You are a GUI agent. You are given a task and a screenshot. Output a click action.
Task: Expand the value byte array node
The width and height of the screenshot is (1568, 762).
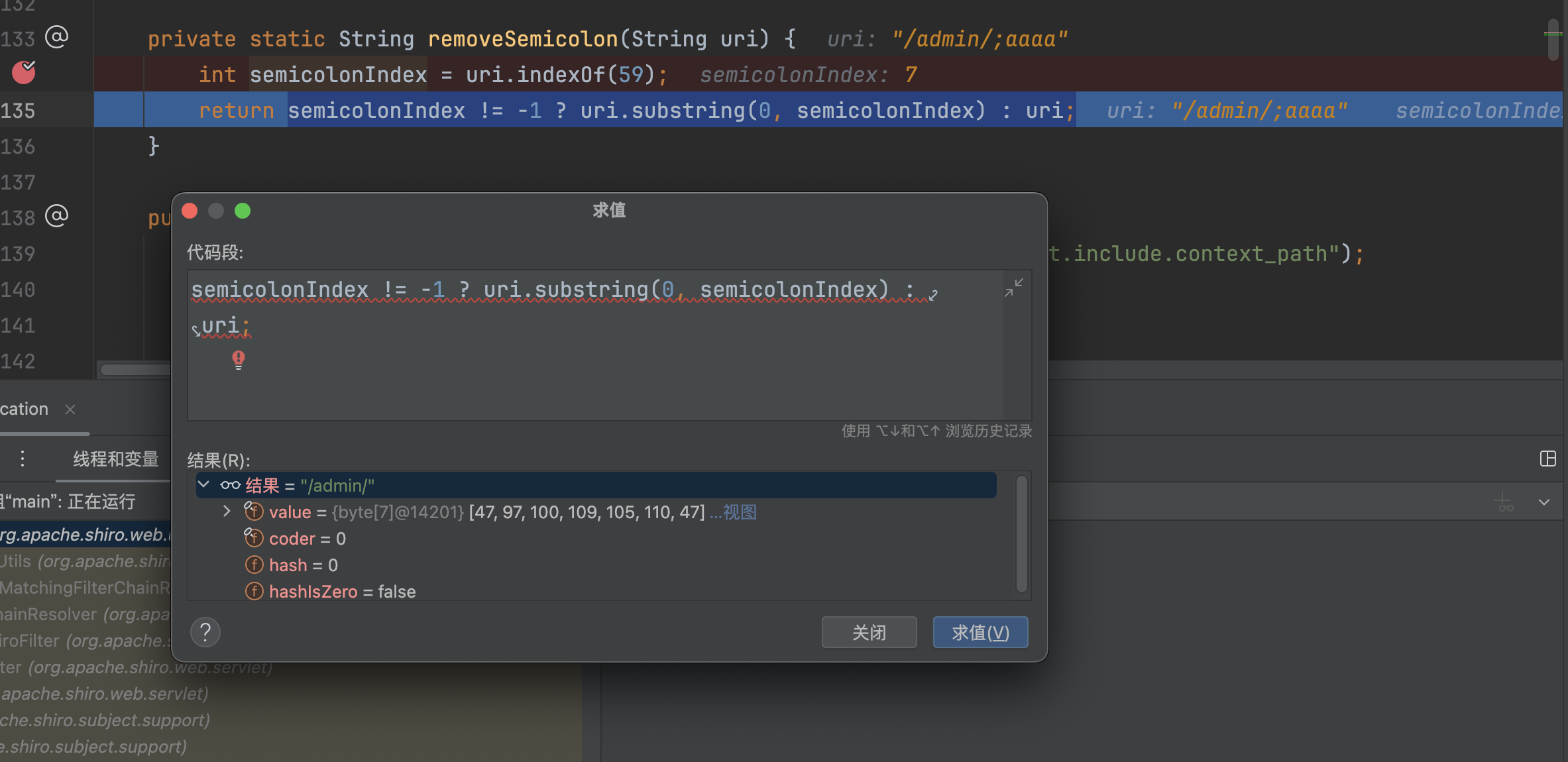point(227,512)
